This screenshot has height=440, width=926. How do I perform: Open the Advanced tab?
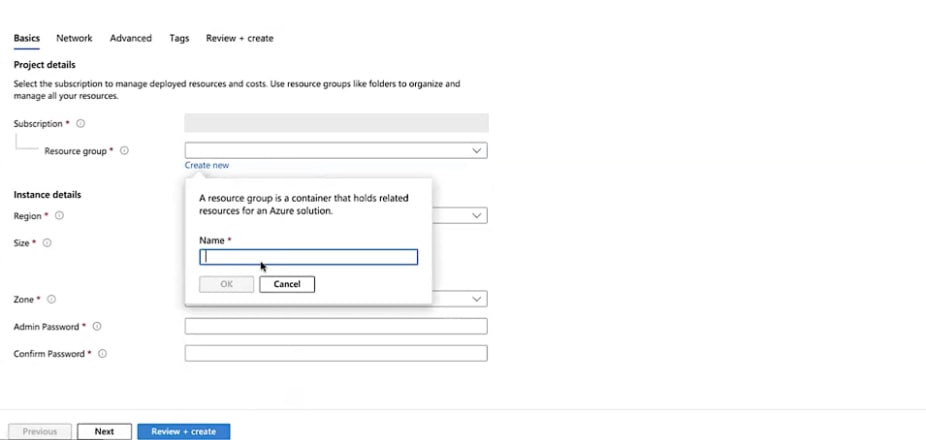(x=131, y=38)
